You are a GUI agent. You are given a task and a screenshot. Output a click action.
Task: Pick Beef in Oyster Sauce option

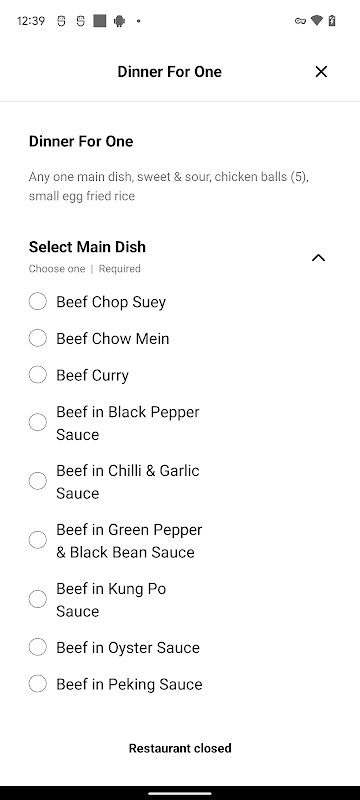pos(38,647)
